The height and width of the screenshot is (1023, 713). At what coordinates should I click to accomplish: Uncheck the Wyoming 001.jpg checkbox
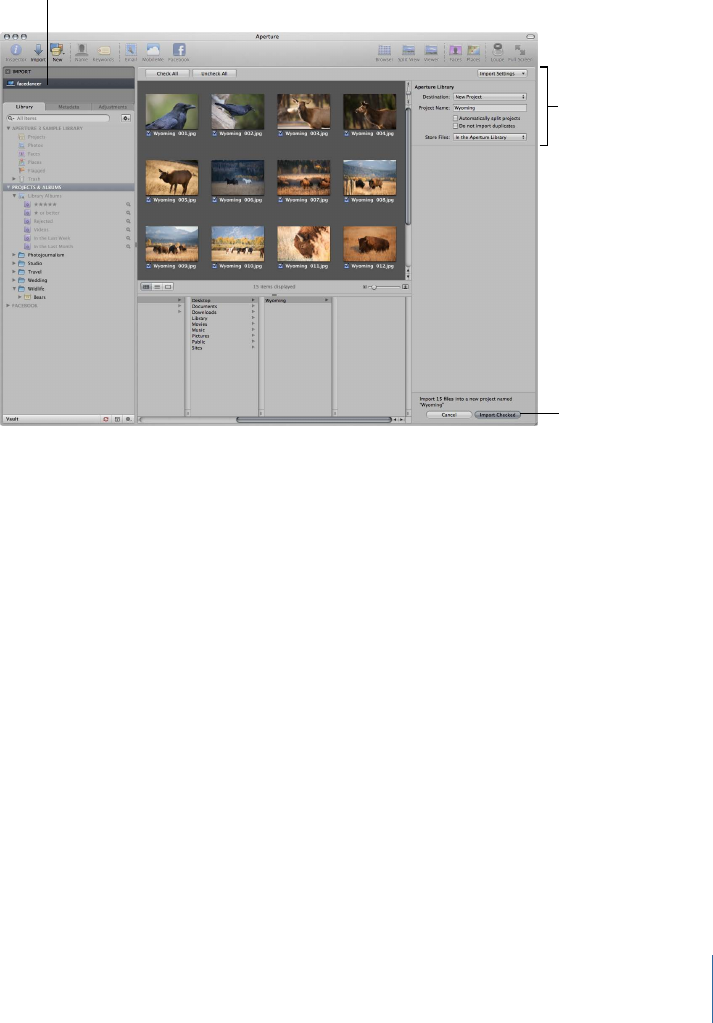point(149,133)
